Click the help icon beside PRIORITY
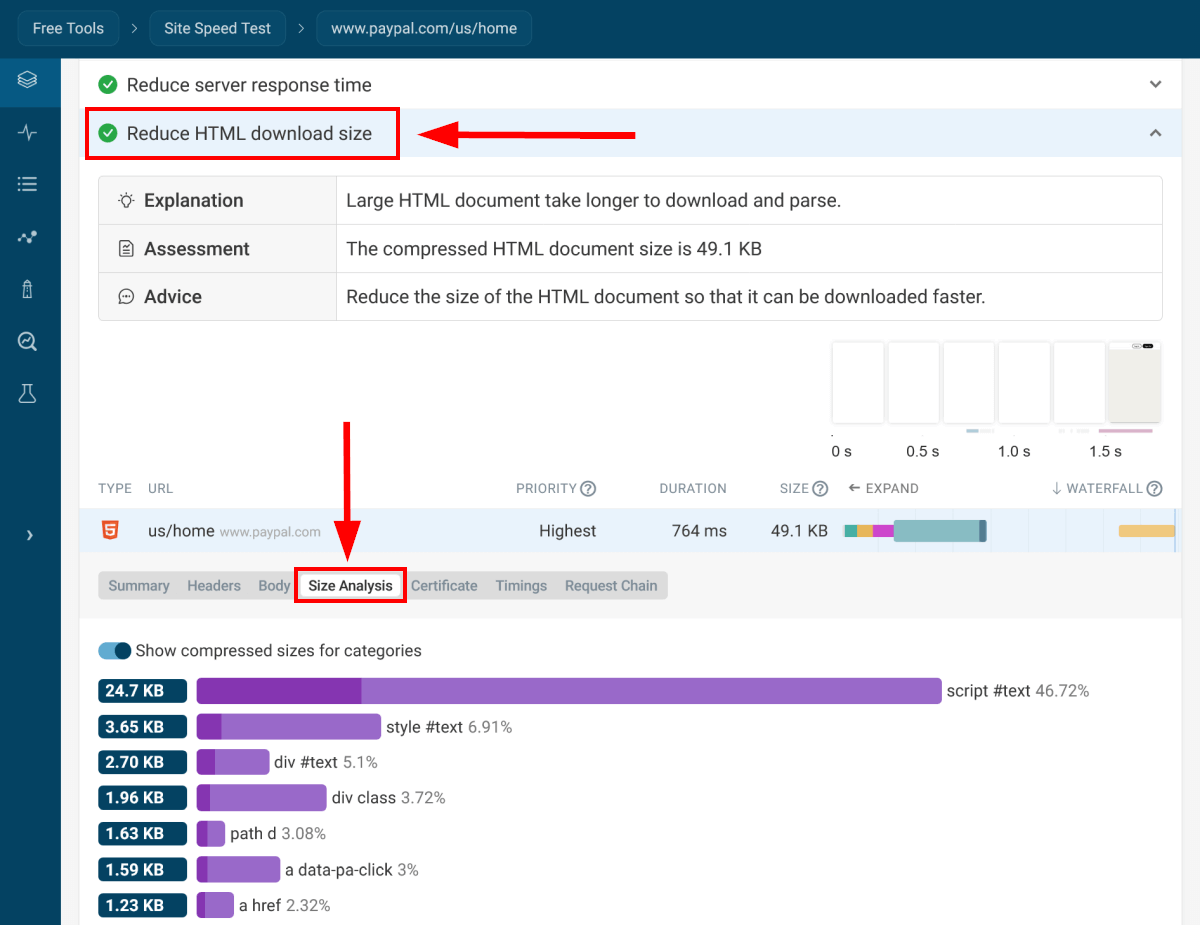Screen dimensions: 1200x925 588,489
